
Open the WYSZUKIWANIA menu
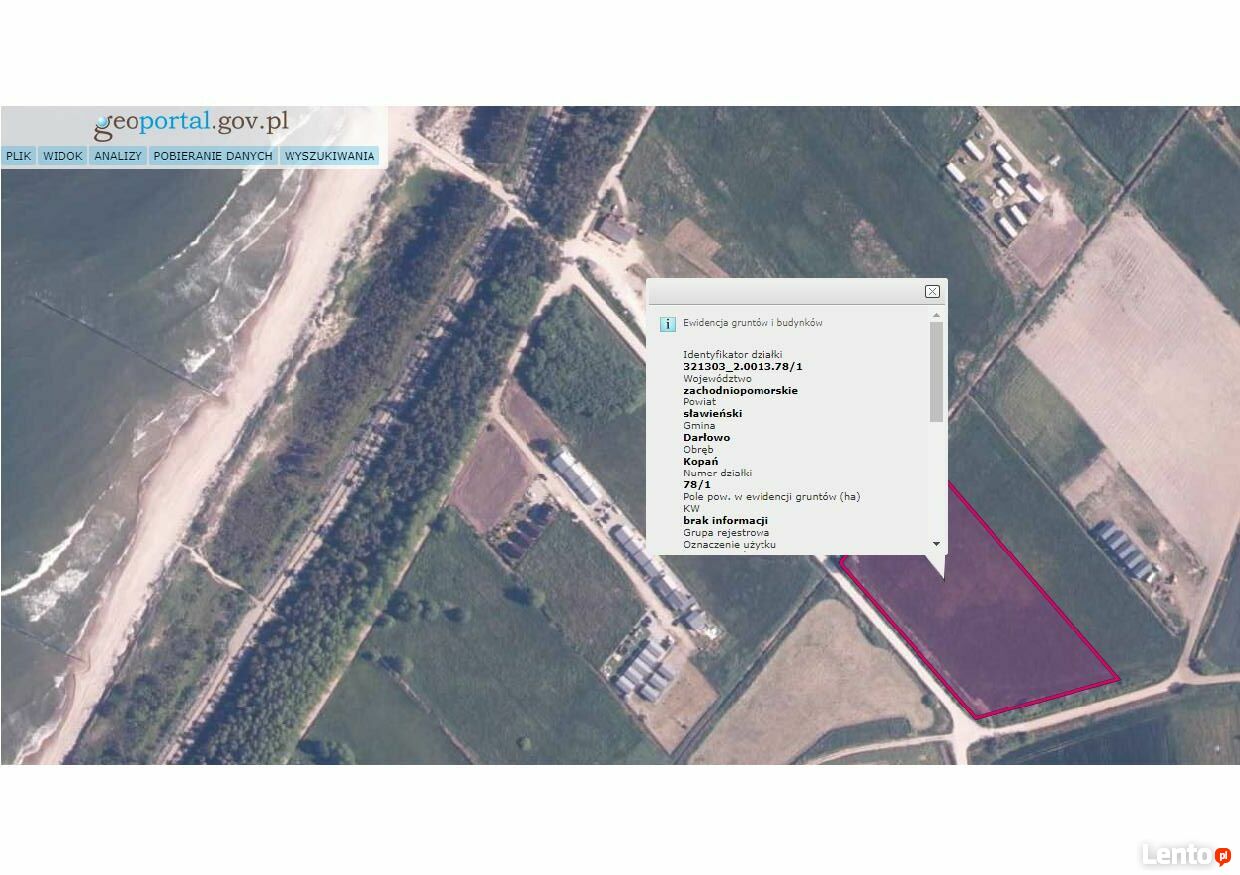(329, 156)
